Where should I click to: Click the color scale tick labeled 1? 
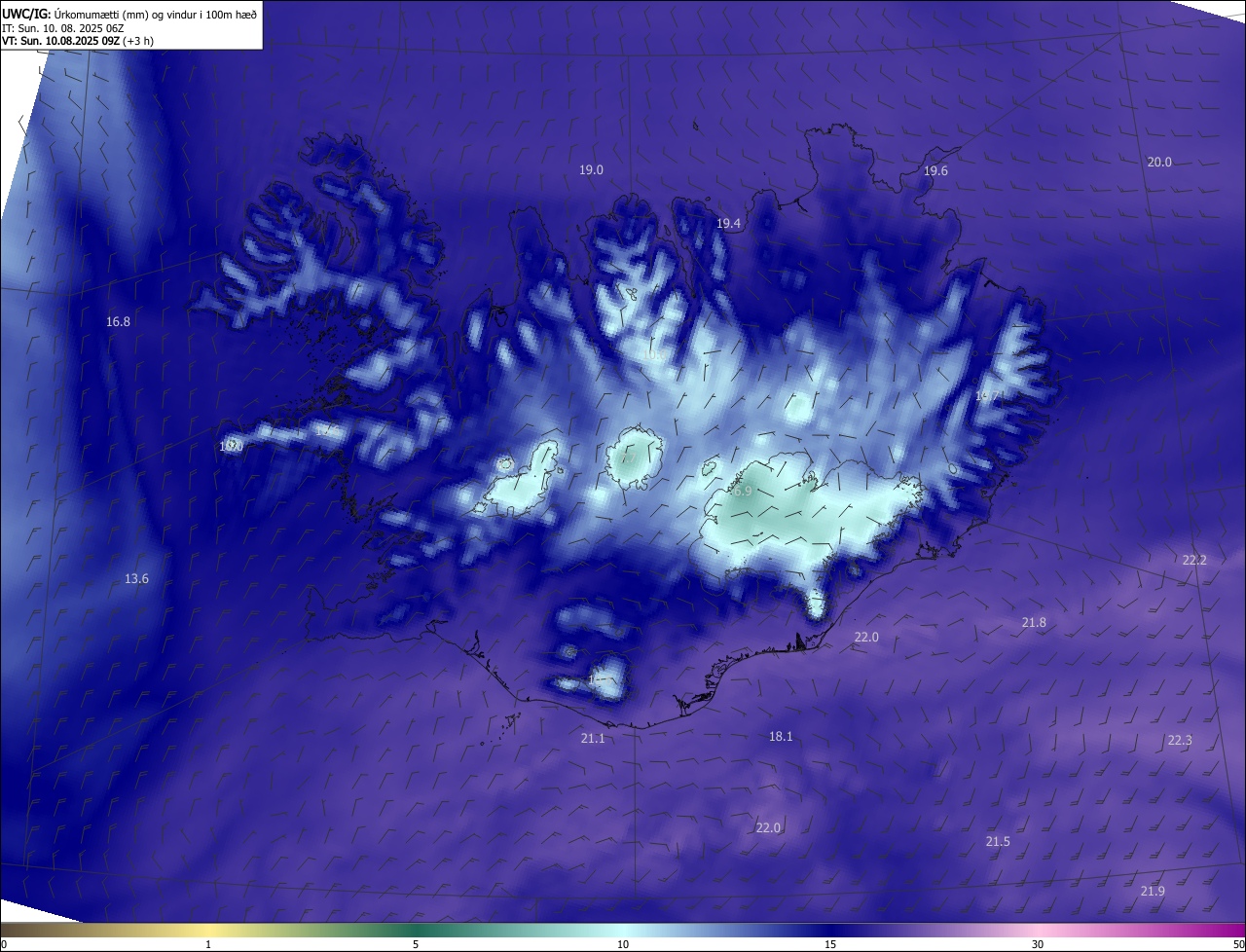coord(208,944)
